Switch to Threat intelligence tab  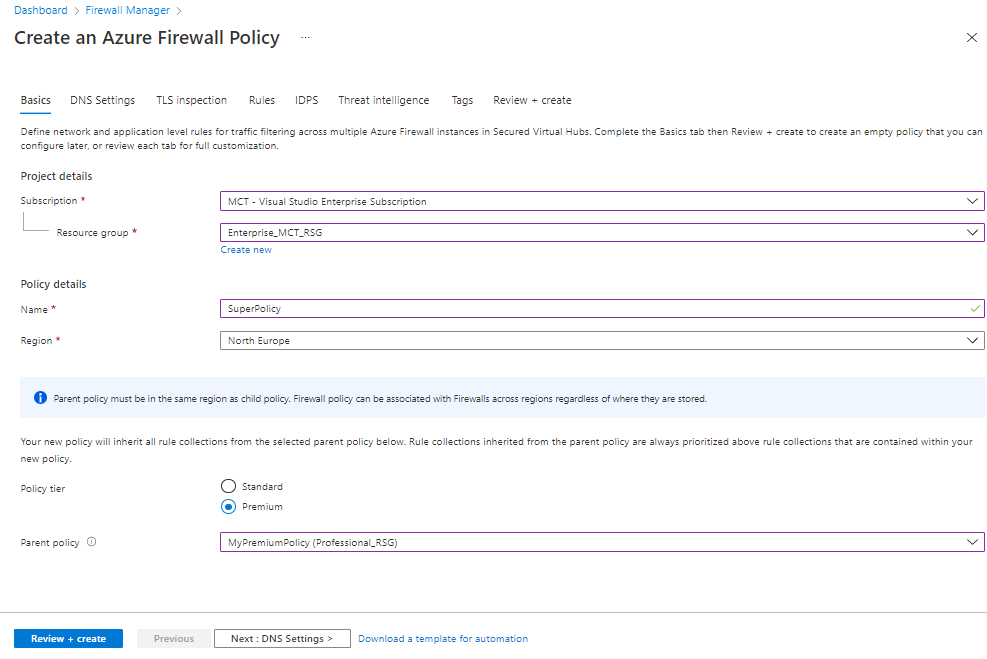pos(383,100)
